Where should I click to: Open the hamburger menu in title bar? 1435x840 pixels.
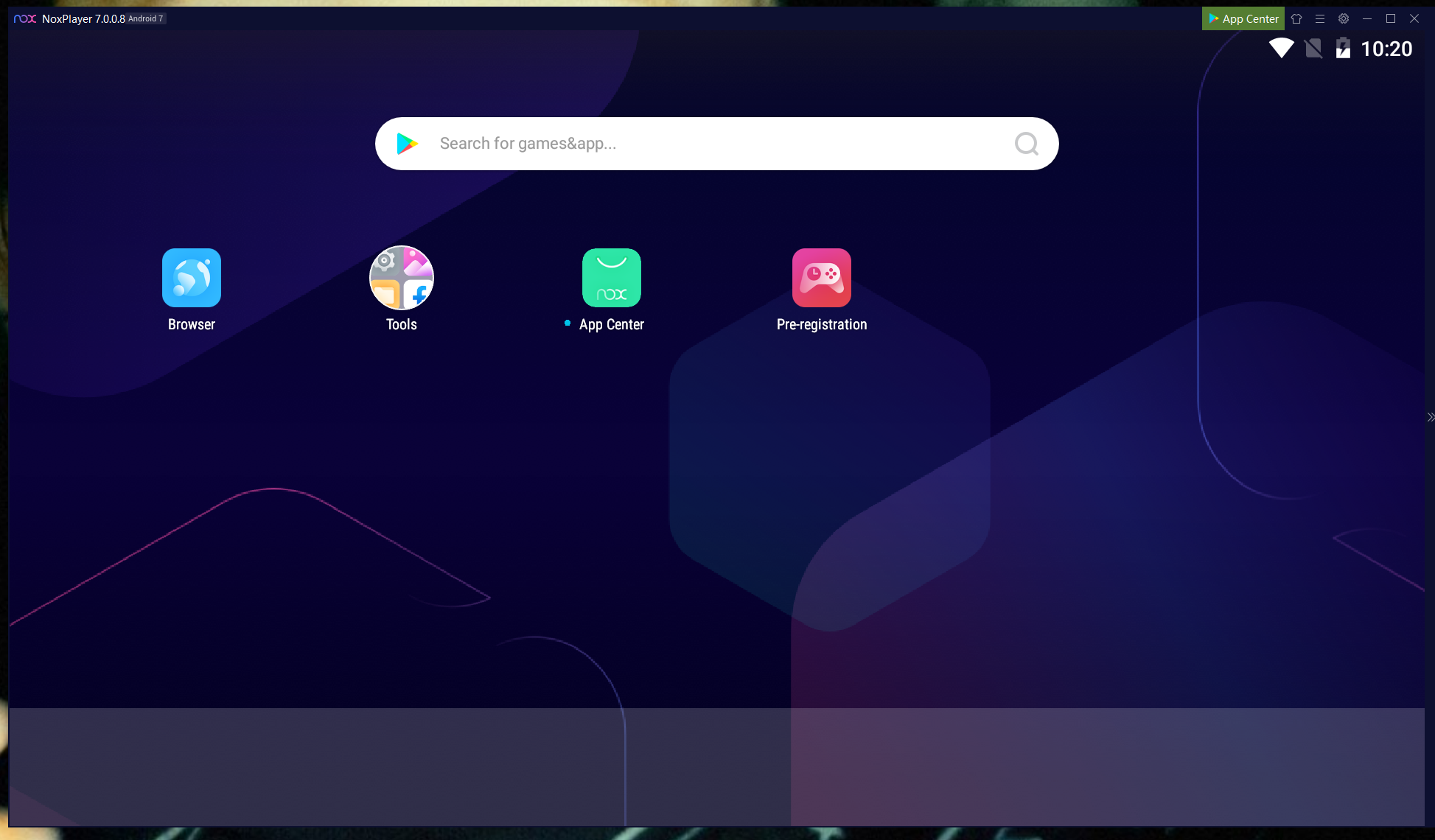1320,18
